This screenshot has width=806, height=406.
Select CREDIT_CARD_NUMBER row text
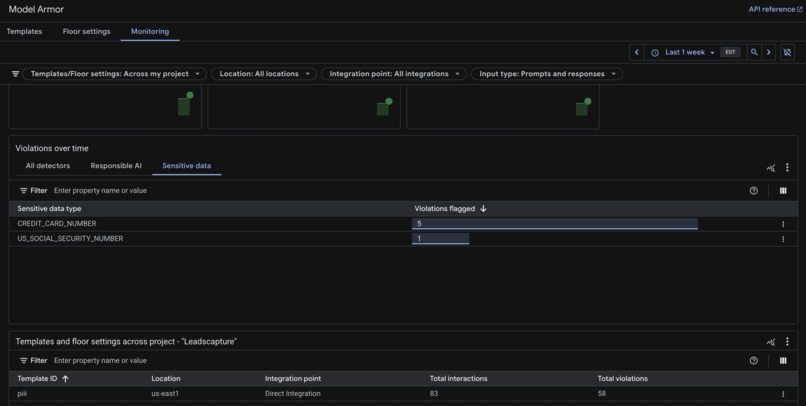57,224
